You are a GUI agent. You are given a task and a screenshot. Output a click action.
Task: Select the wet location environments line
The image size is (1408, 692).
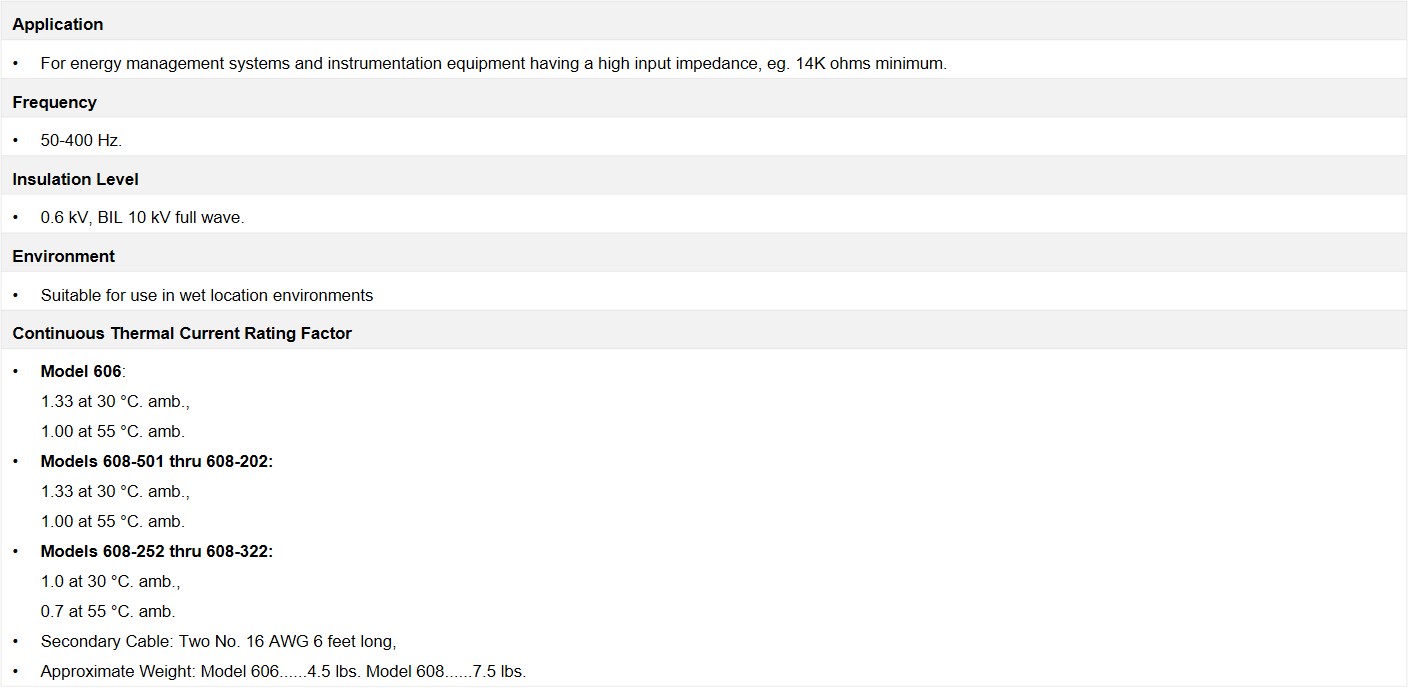point(207,295)
